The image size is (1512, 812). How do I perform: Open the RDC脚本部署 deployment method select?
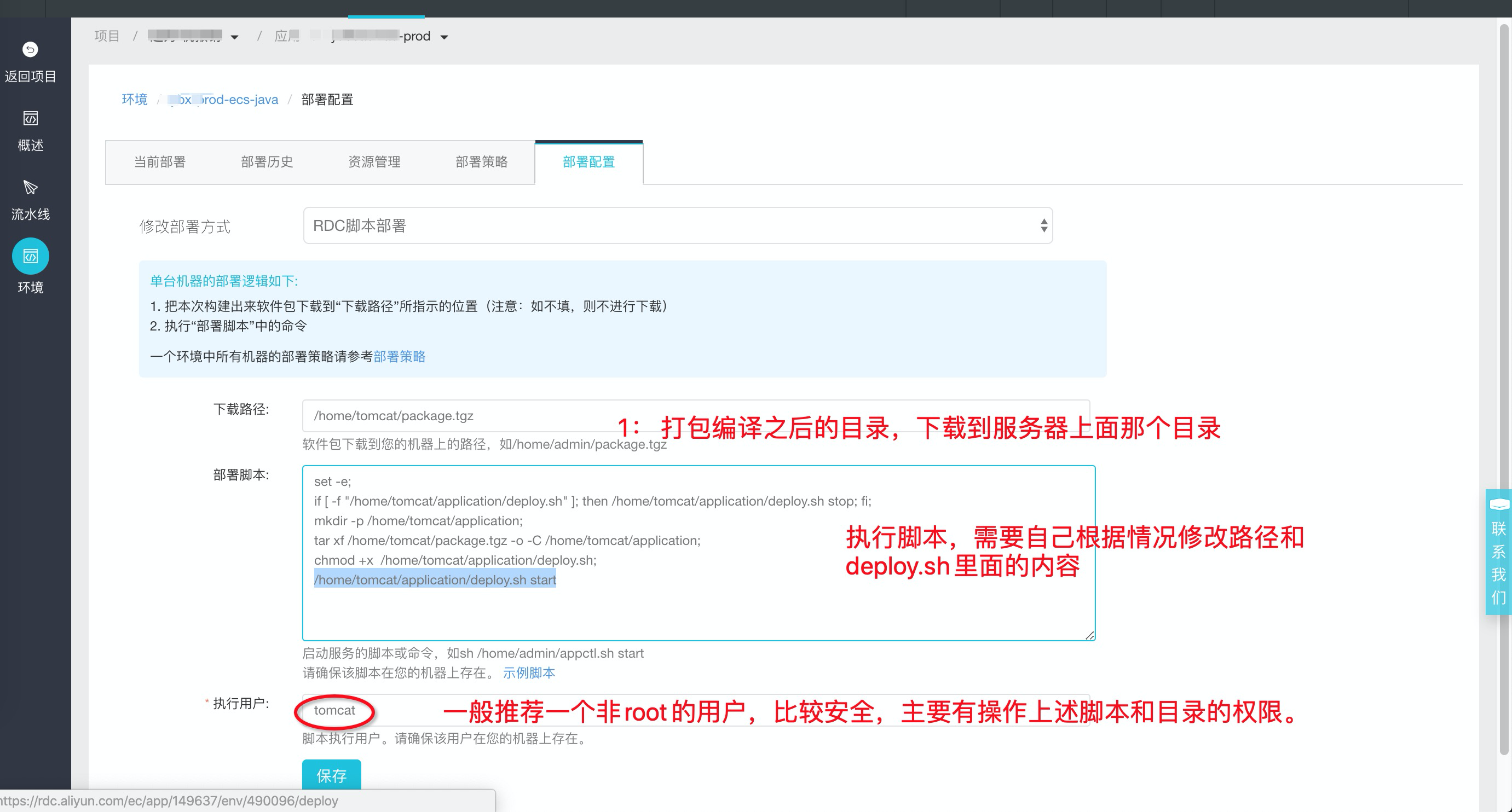678,225
